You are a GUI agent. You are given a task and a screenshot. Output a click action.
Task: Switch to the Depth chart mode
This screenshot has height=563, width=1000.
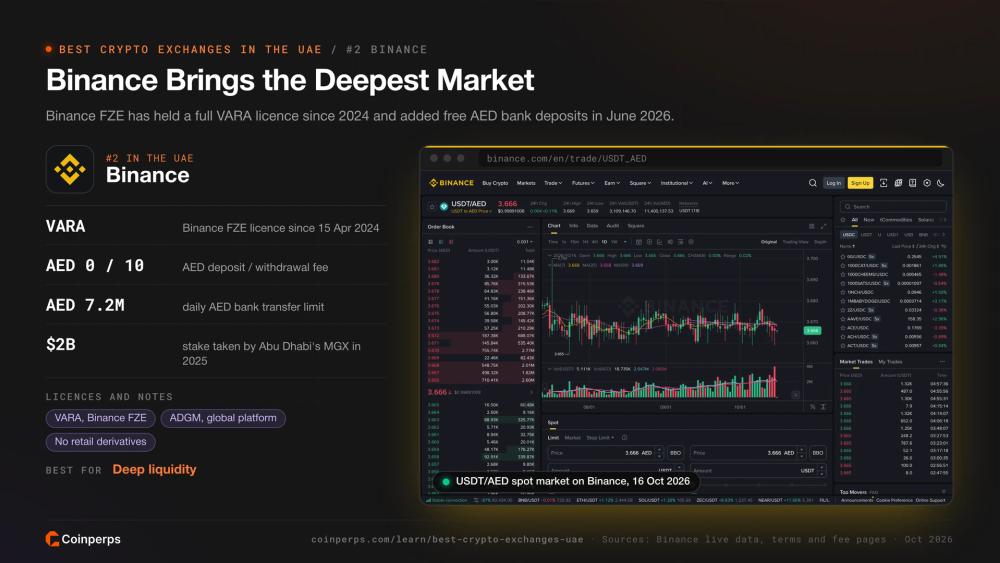820,242
